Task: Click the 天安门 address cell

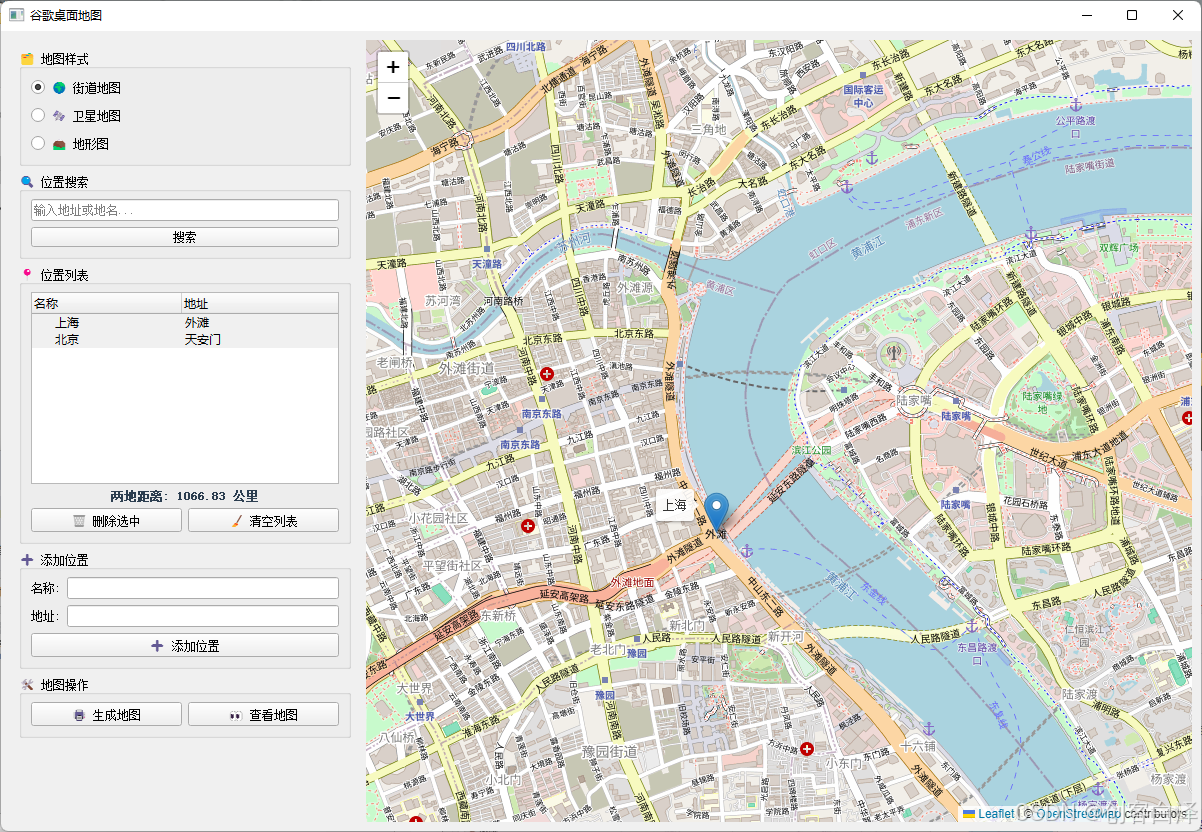Action: 203,340
